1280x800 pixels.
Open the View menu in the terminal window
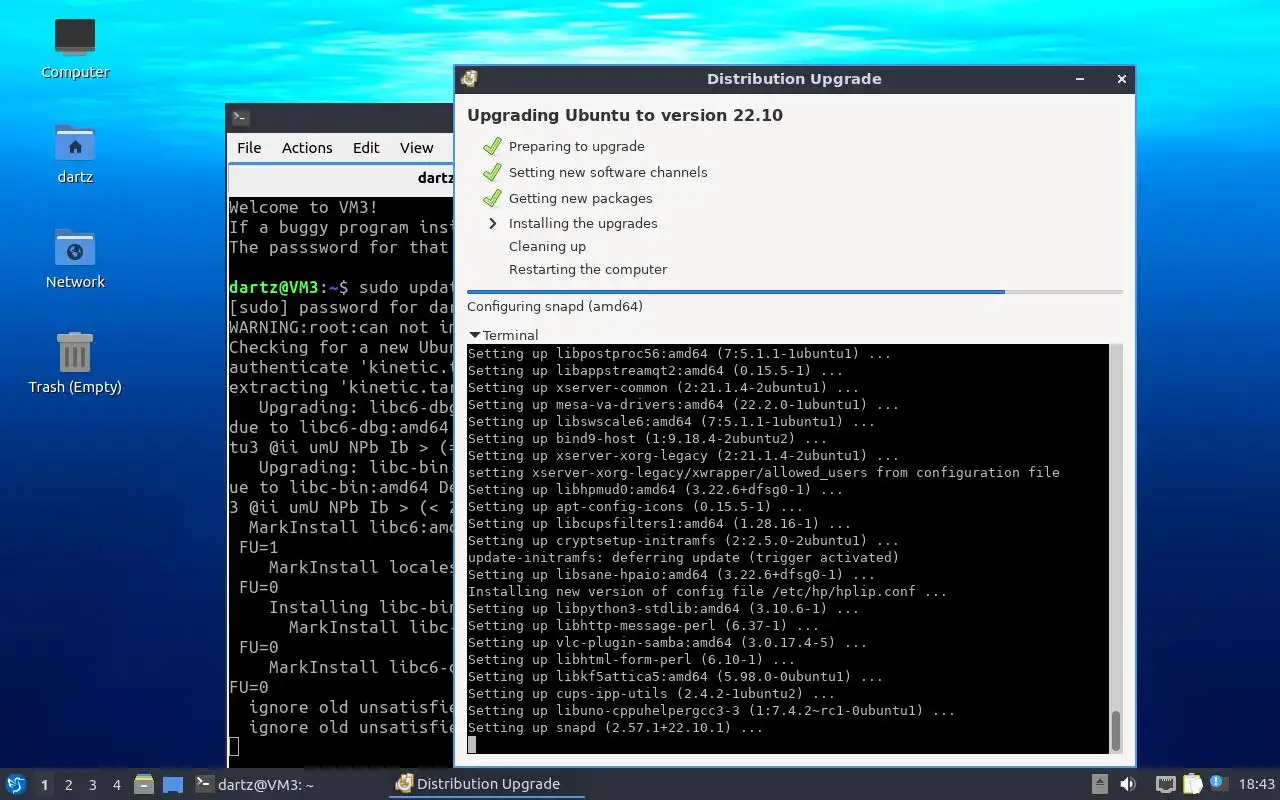pos(417,147)
